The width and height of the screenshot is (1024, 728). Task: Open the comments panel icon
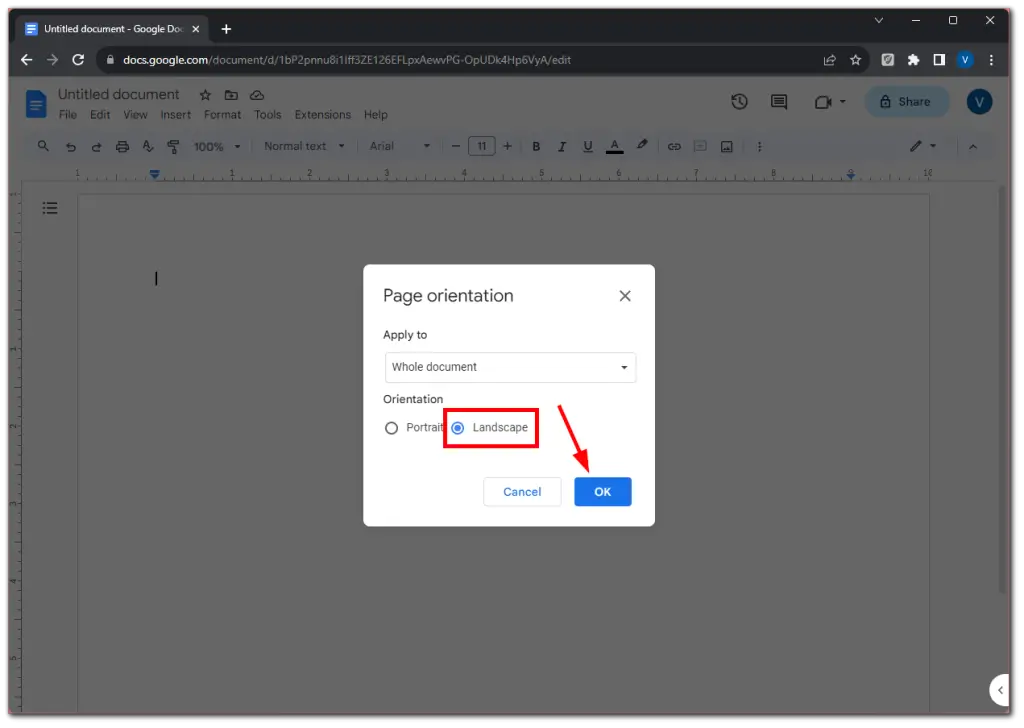click(x=778, y=101)
